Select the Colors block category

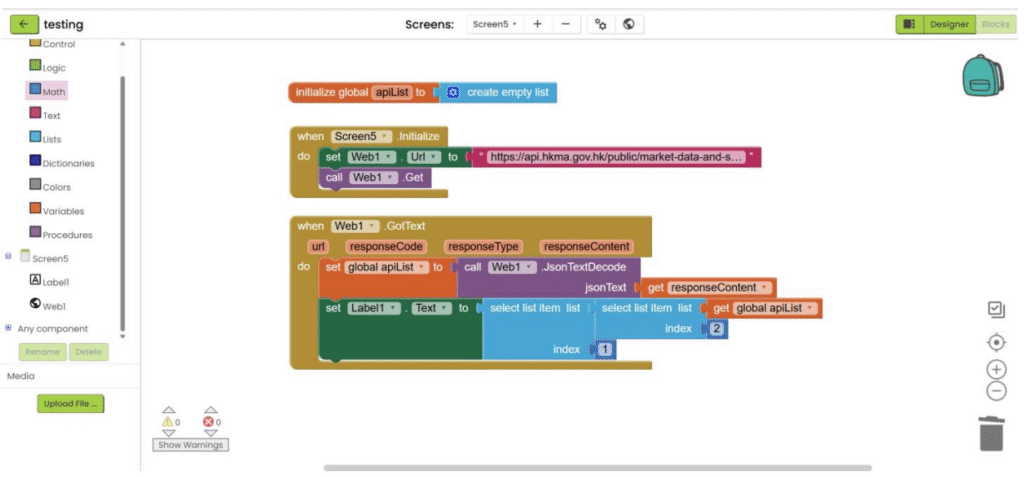pyautogui.click(x=56, y=187)
